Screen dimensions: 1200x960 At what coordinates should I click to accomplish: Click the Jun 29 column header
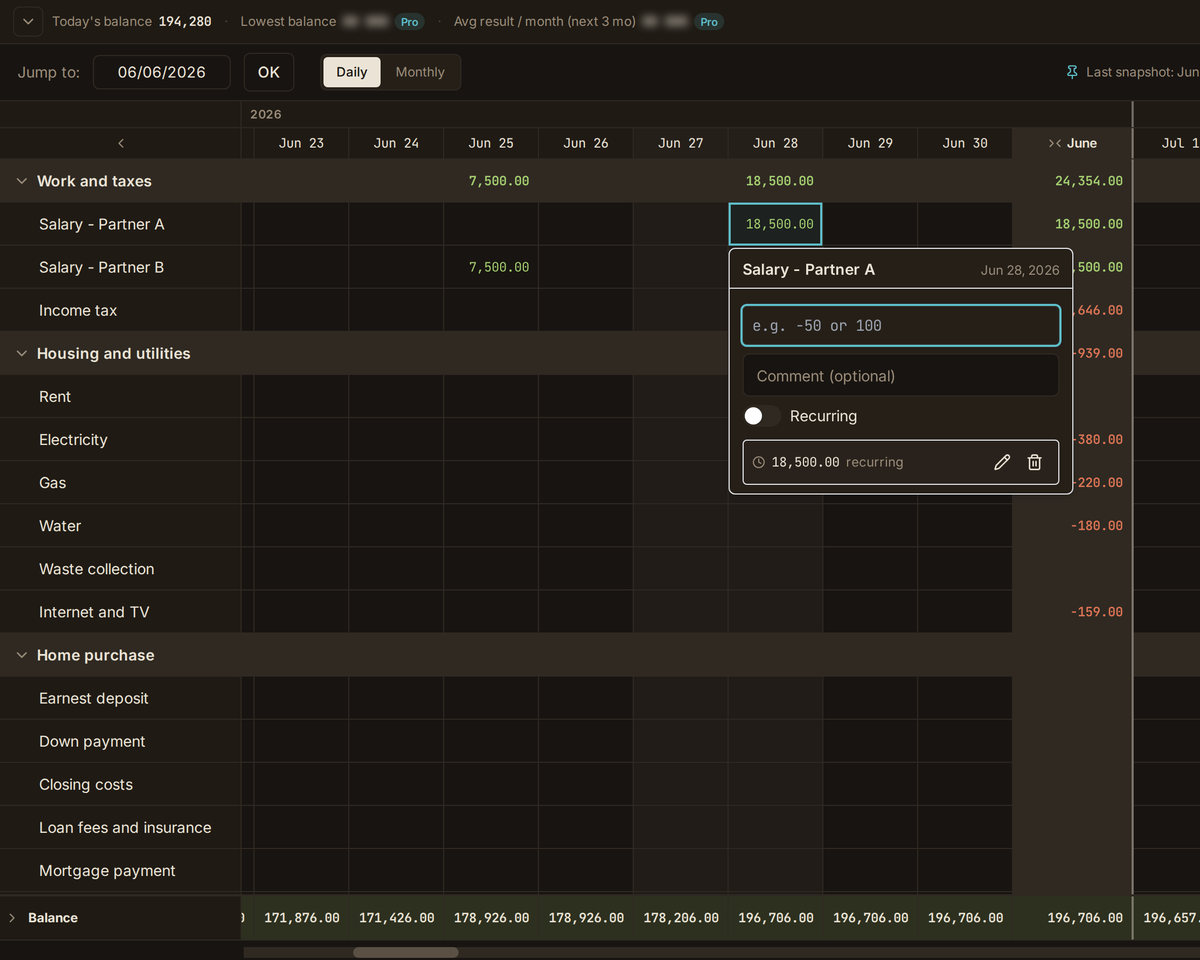click(870, 143)
